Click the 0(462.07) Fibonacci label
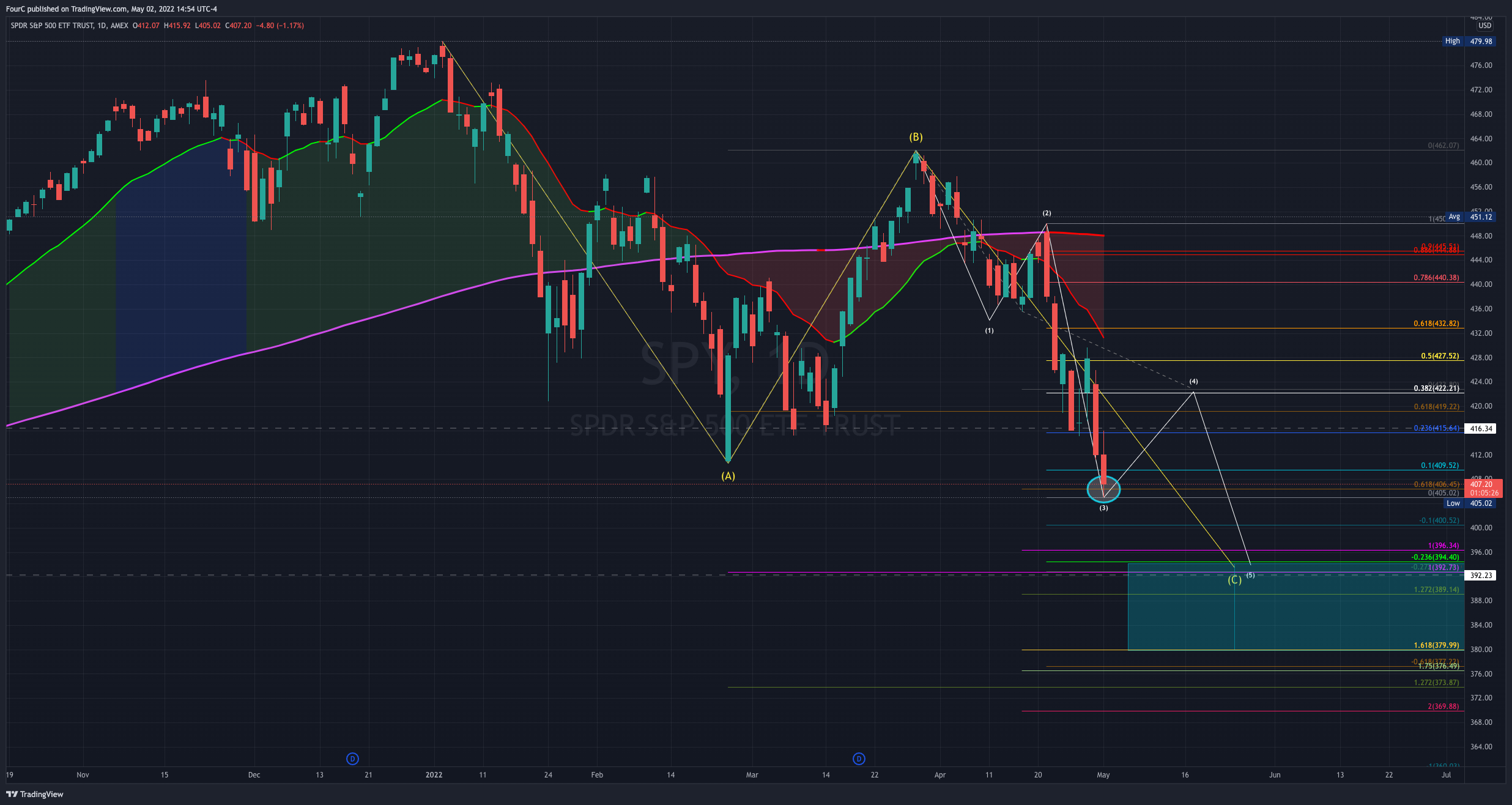This screenshot has height=805, width=1512. point(1443,146)
